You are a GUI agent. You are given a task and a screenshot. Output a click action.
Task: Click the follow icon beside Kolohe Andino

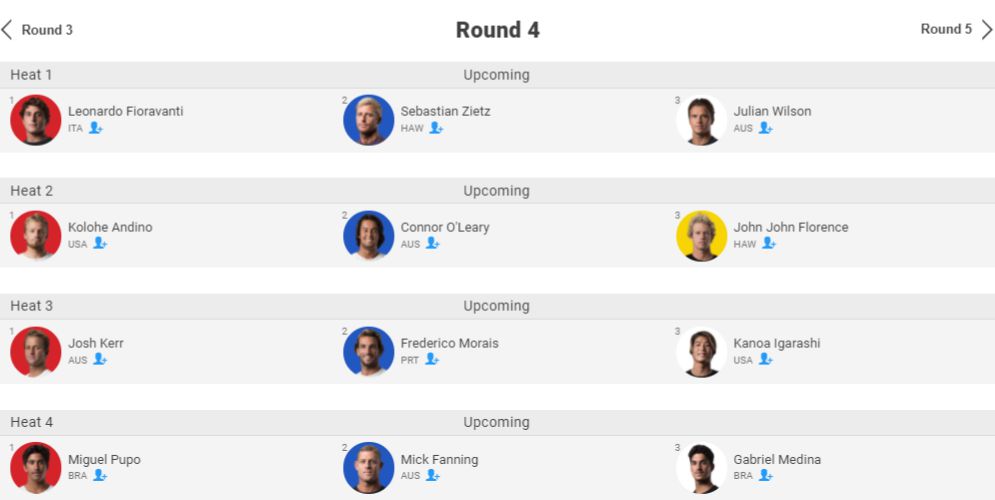point(100,243)
